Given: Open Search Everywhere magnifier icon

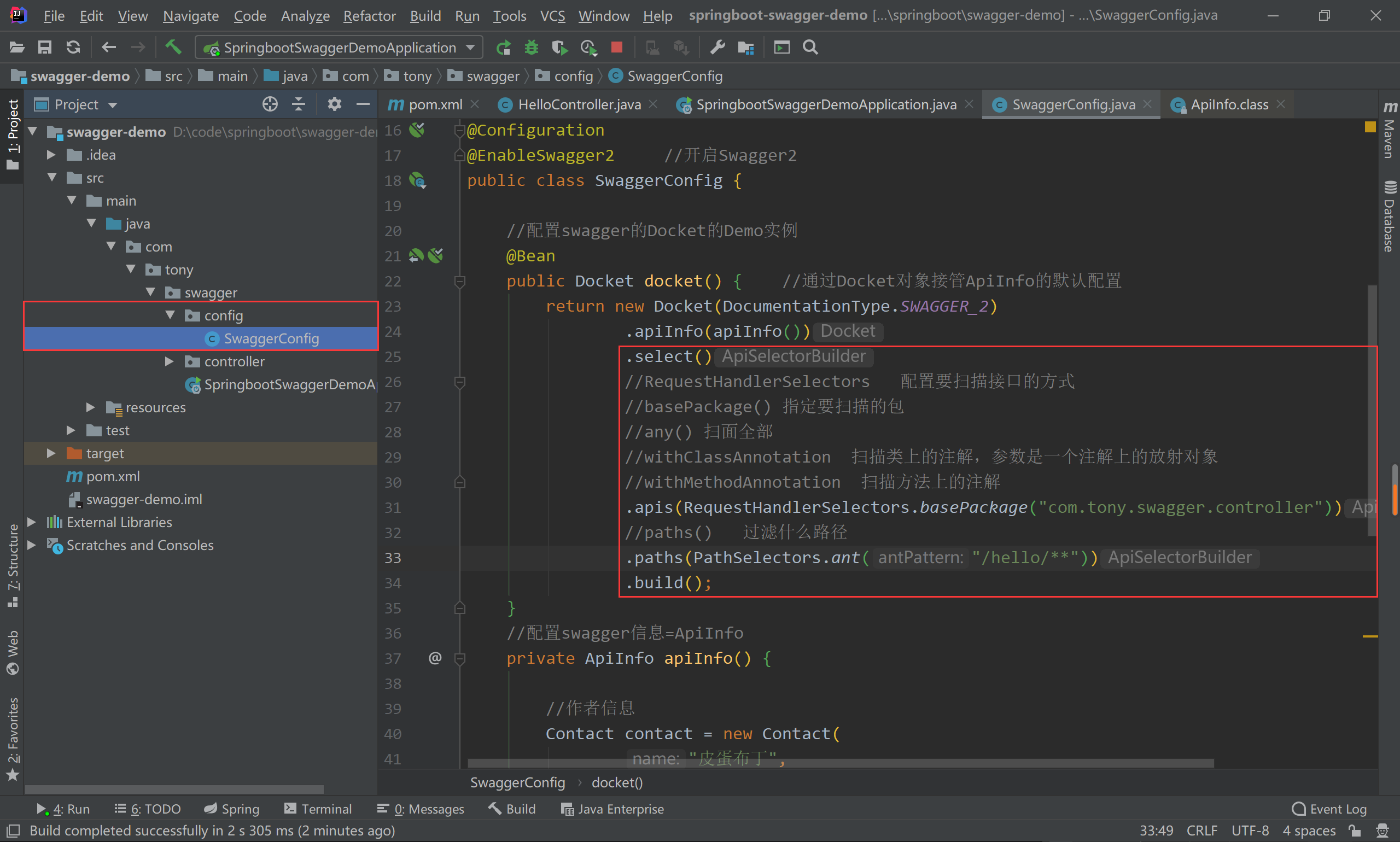Looking at the screenshot, I should click(810, 47).
